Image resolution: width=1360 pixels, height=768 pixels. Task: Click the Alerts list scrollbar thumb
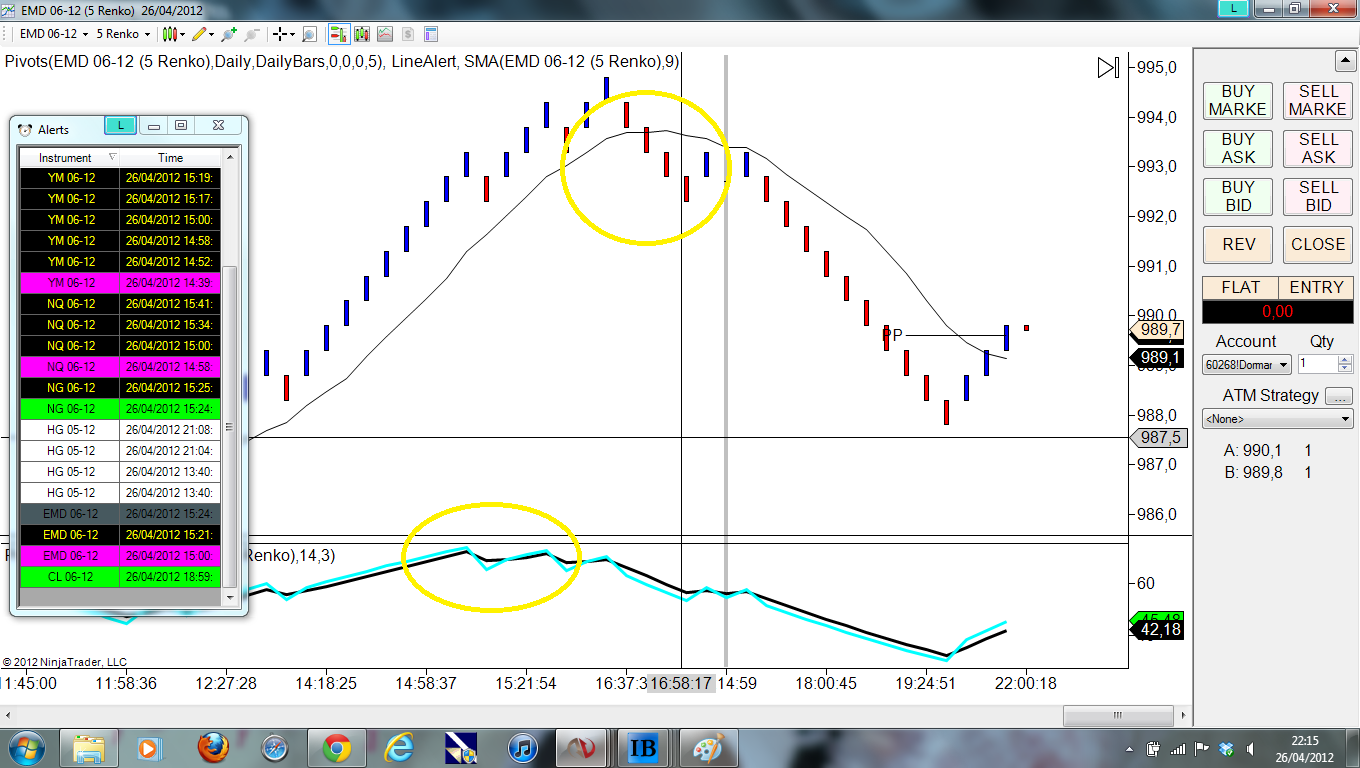tap(230, 427)
